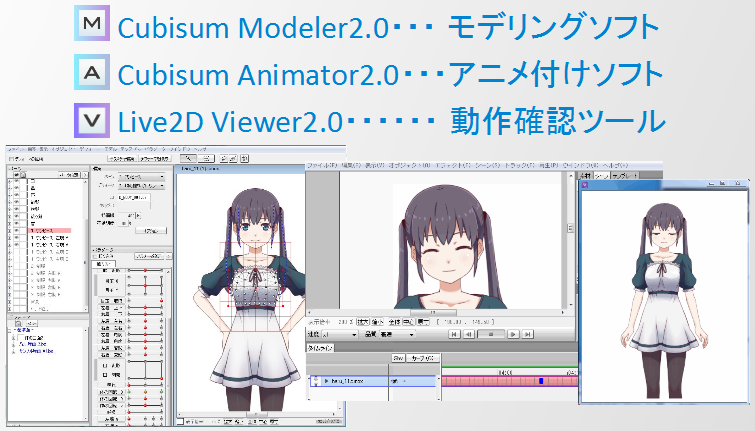755x431 pixels.
Task: Click the eye icon in parts panel header
Action: [x=16, y=175]
